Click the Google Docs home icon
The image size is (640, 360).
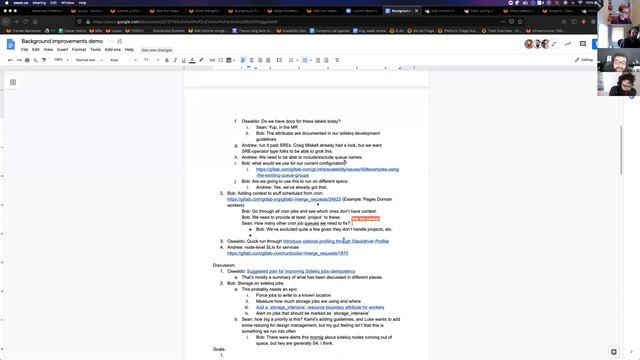(x=11, y=44)
